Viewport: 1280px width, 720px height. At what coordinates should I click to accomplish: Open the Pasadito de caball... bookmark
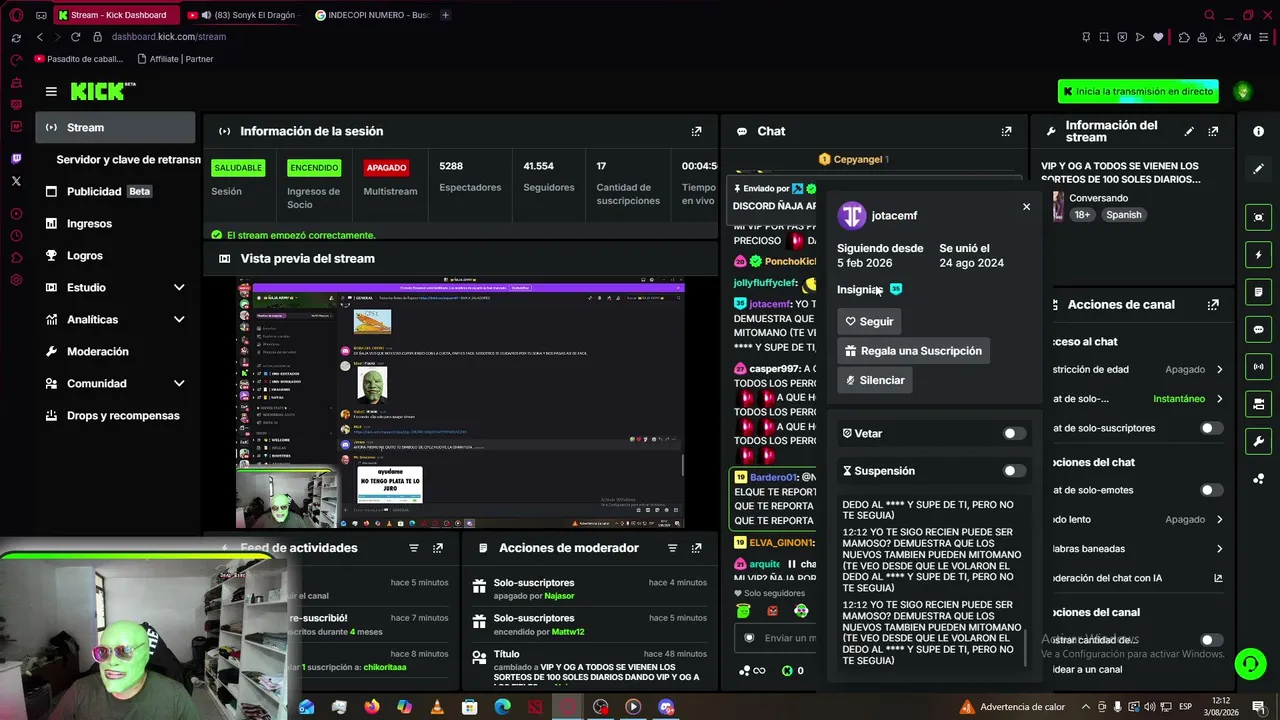coord(78,59)
